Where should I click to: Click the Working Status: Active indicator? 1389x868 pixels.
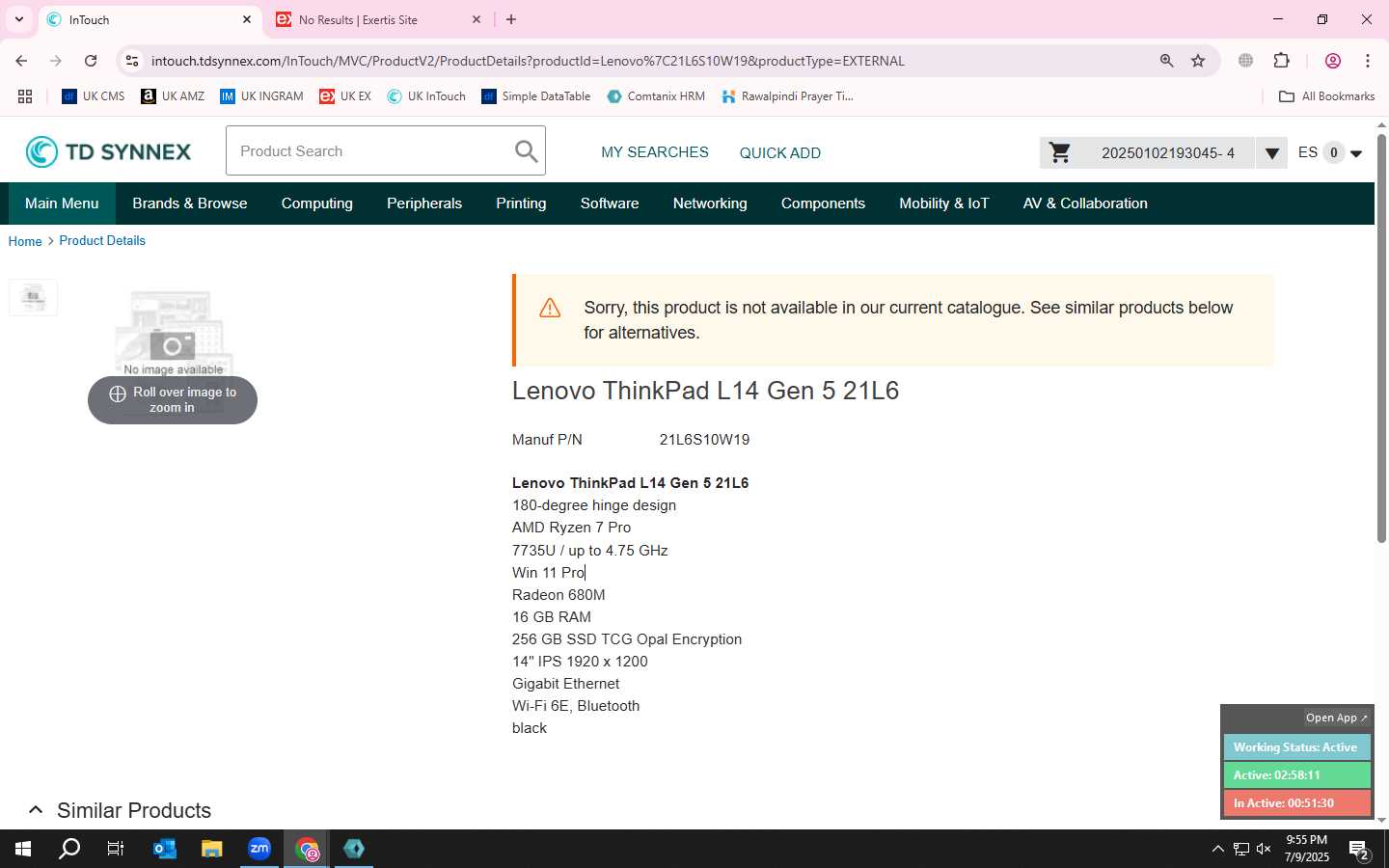(x=1296, y=747)
